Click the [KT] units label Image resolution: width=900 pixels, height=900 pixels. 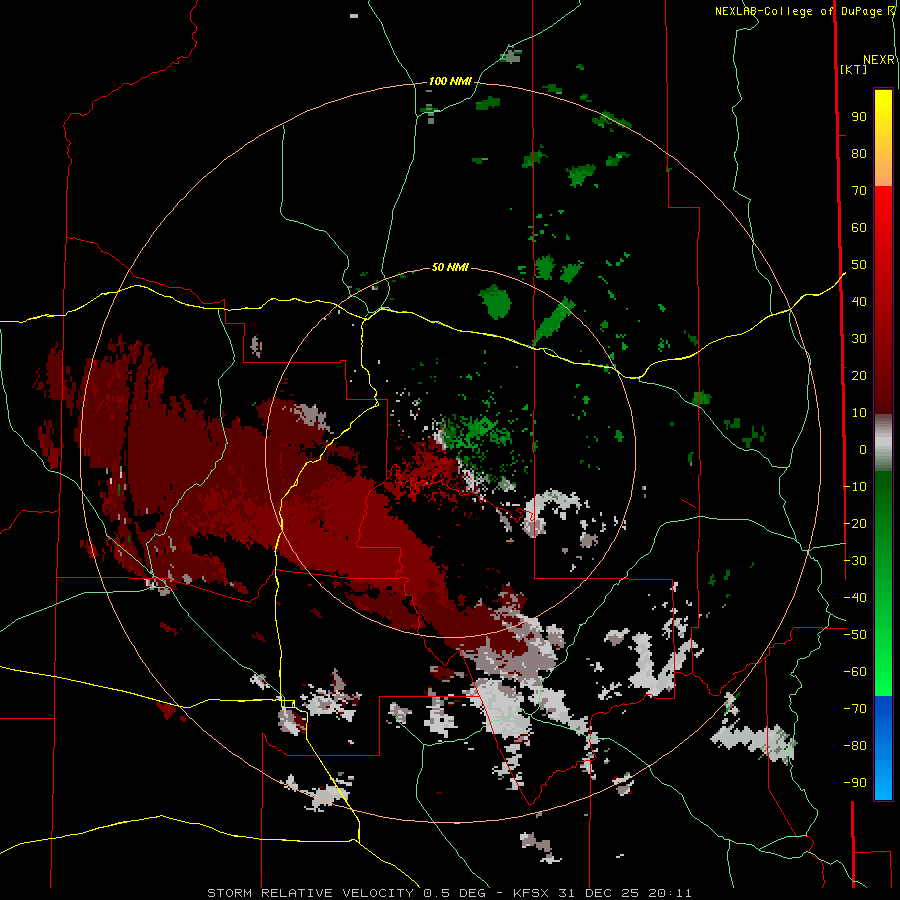853,69
